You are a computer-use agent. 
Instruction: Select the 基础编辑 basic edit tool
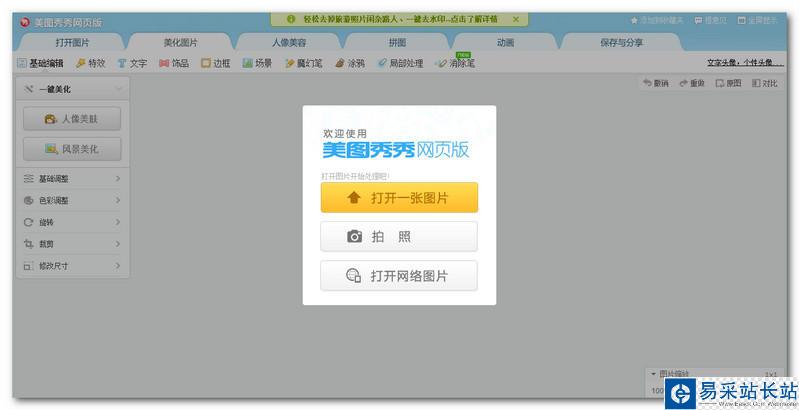(x=41, y=63)
